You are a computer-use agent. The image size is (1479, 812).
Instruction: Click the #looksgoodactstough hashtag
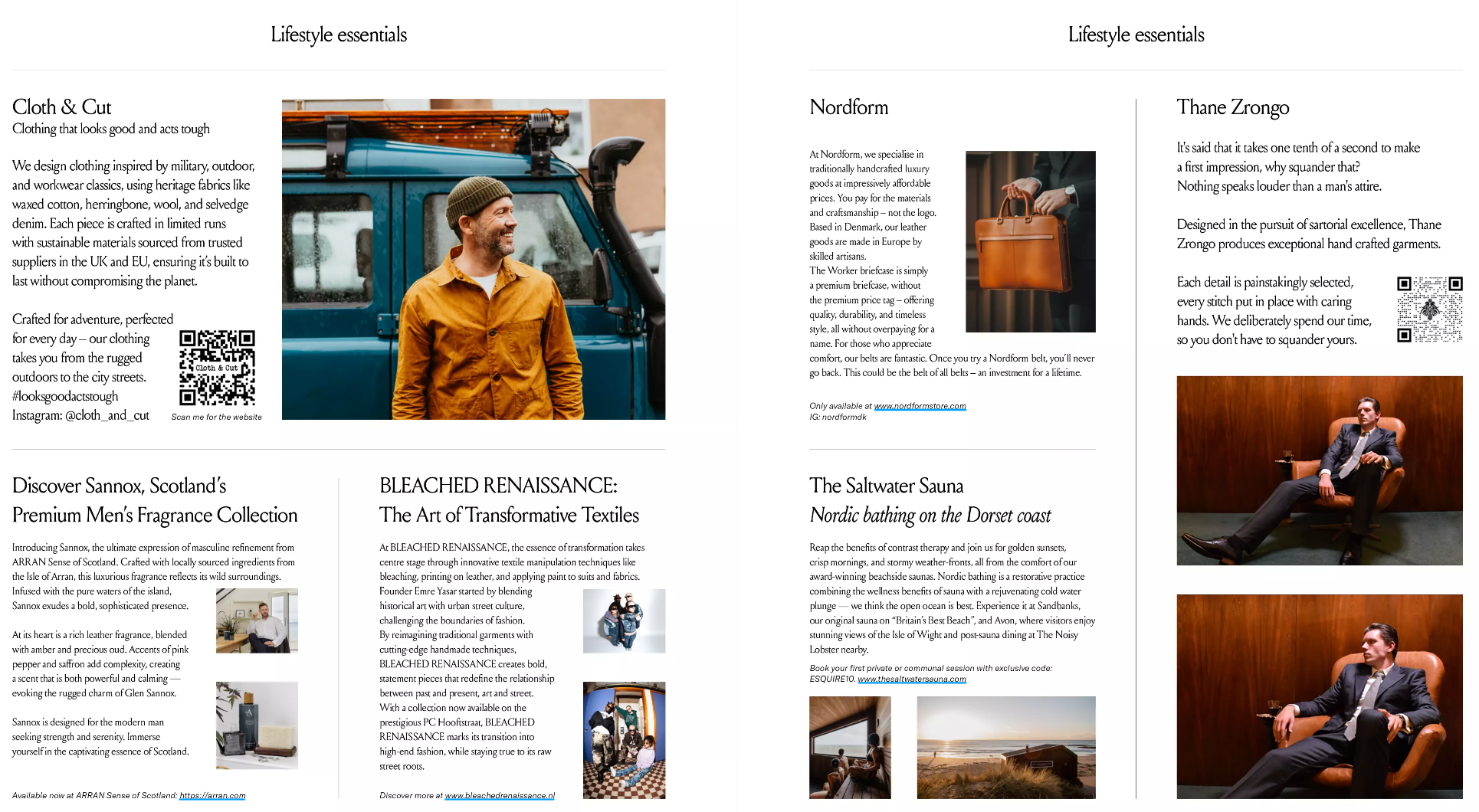[x=65, y=396]
